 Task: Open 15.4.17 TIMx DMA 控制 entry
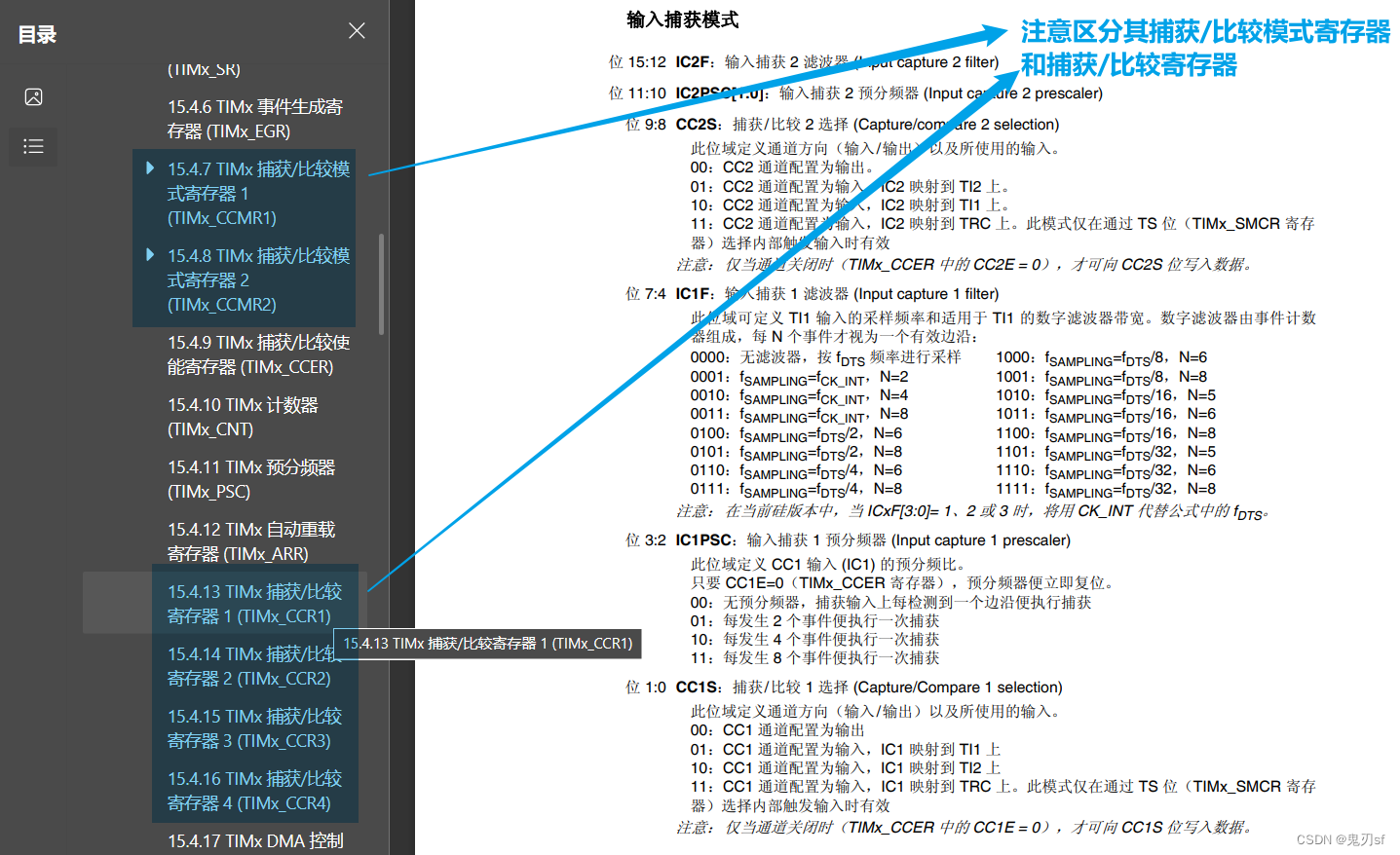[x=255, y=841]
